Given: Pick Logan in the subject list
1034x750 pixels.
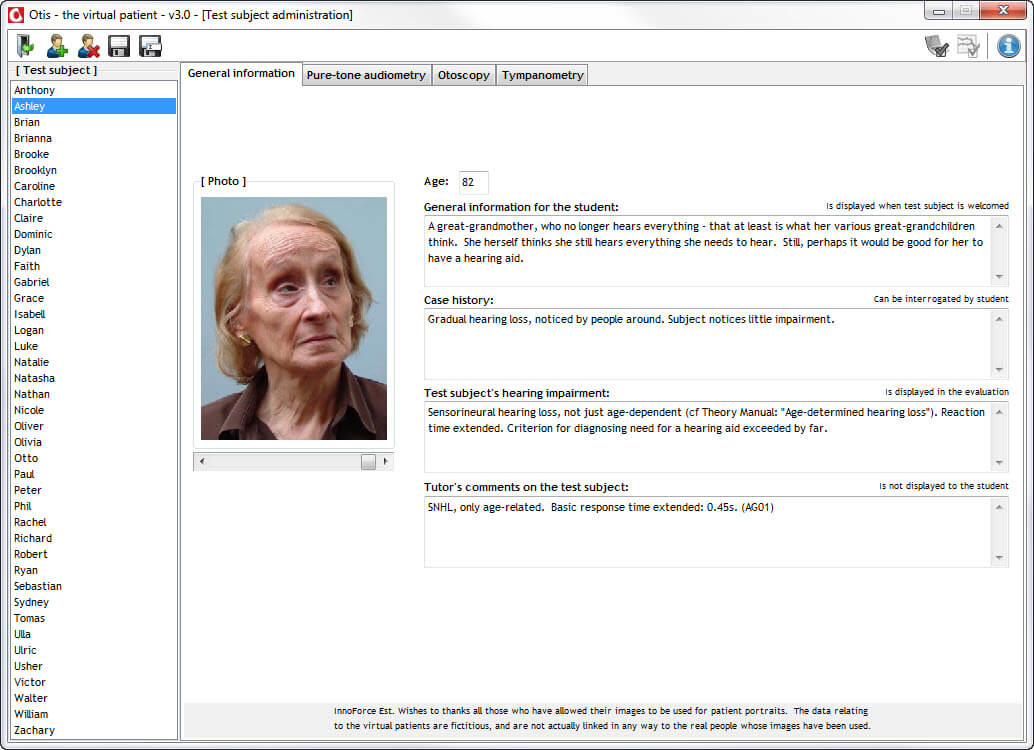Looking at the screenshot, I should 94,330.
